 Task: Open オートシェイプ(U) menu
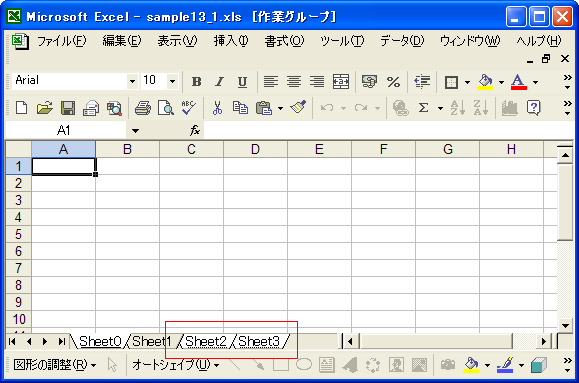[176, 365]
